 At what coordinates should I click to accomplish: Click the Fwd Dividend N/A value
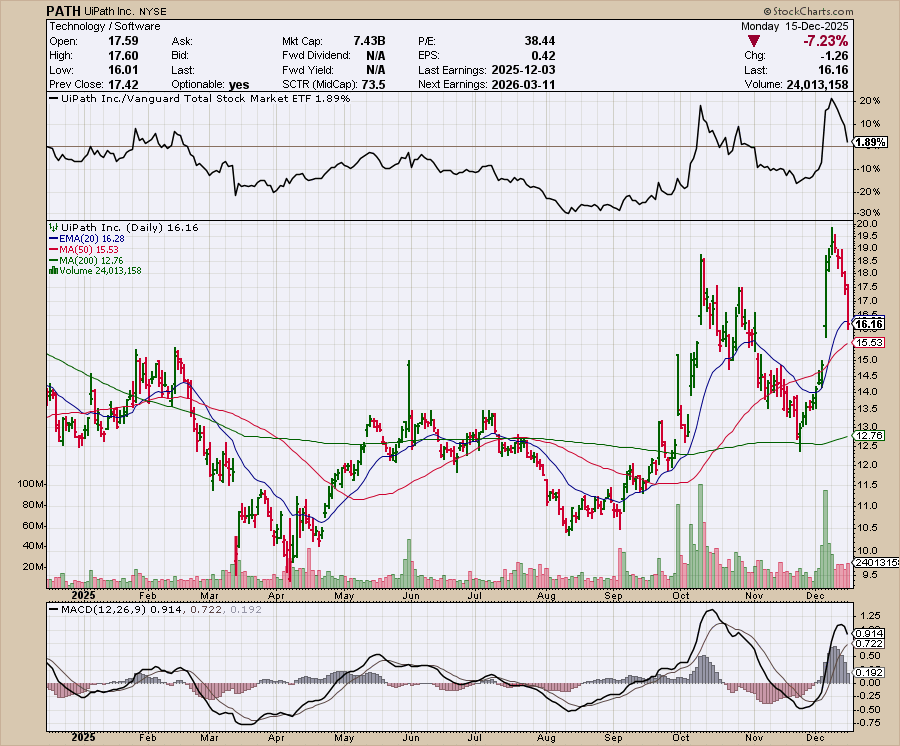coord(376,56)
